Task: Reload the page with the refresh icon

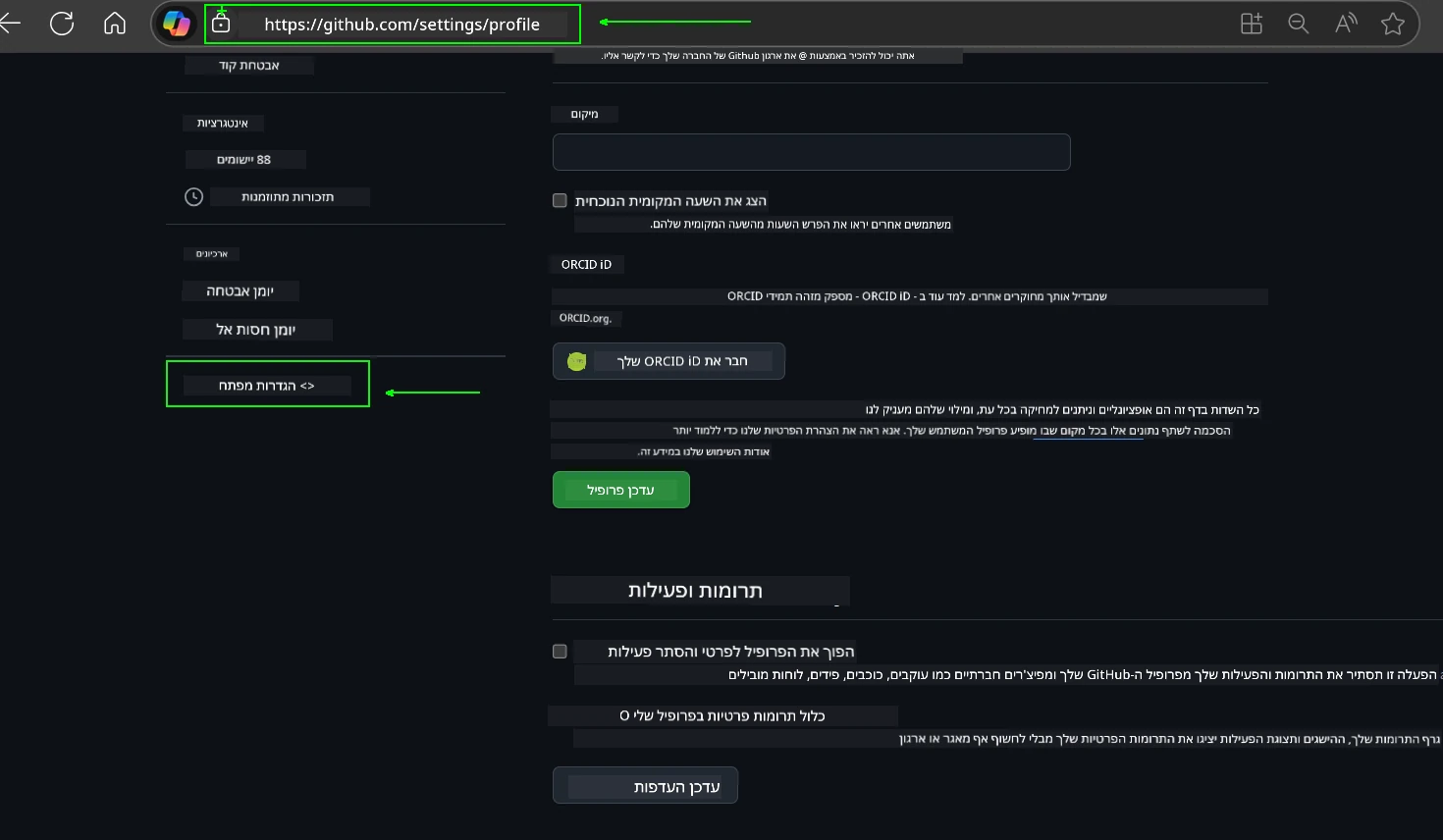Action: [x=62, y=24]
